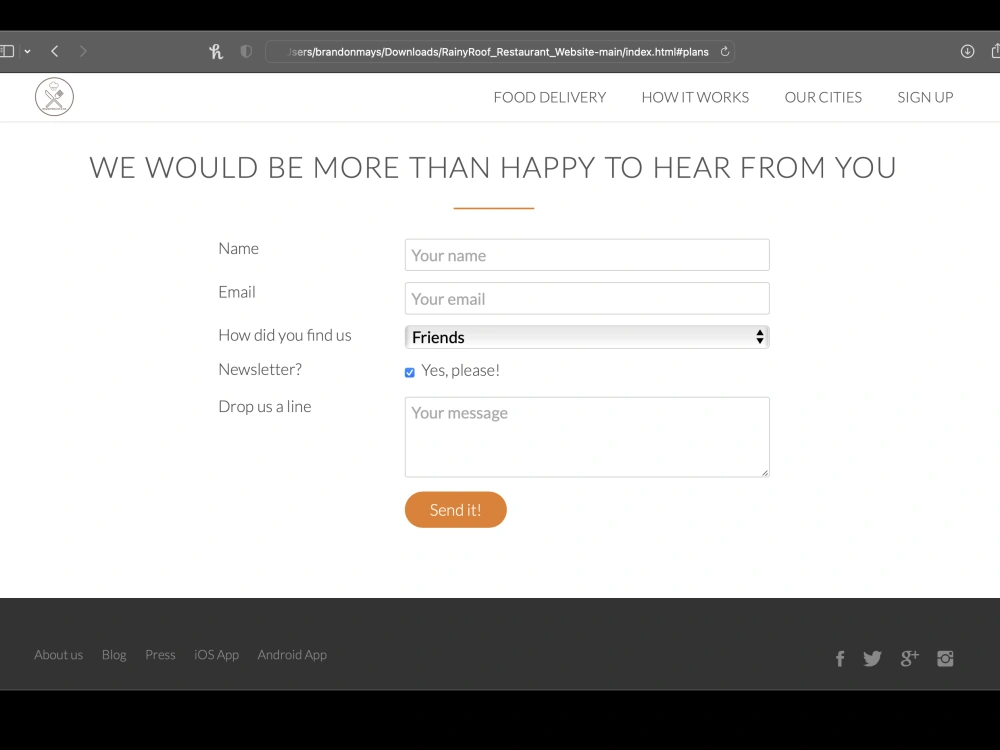Click into the Your message textarea
Image resolution: width=1000 pixels, height=750 pixels.
[587, 437]
